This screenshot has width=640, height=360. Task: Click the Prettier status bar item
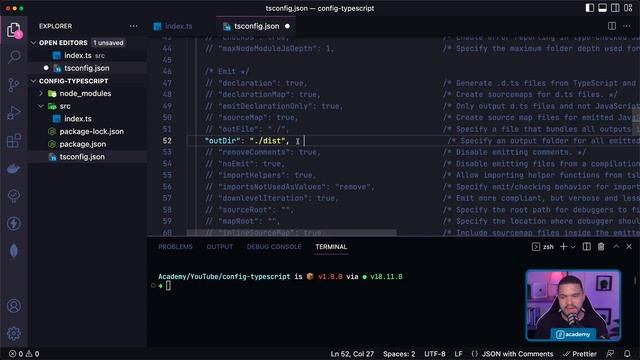(x=580, y=354)
